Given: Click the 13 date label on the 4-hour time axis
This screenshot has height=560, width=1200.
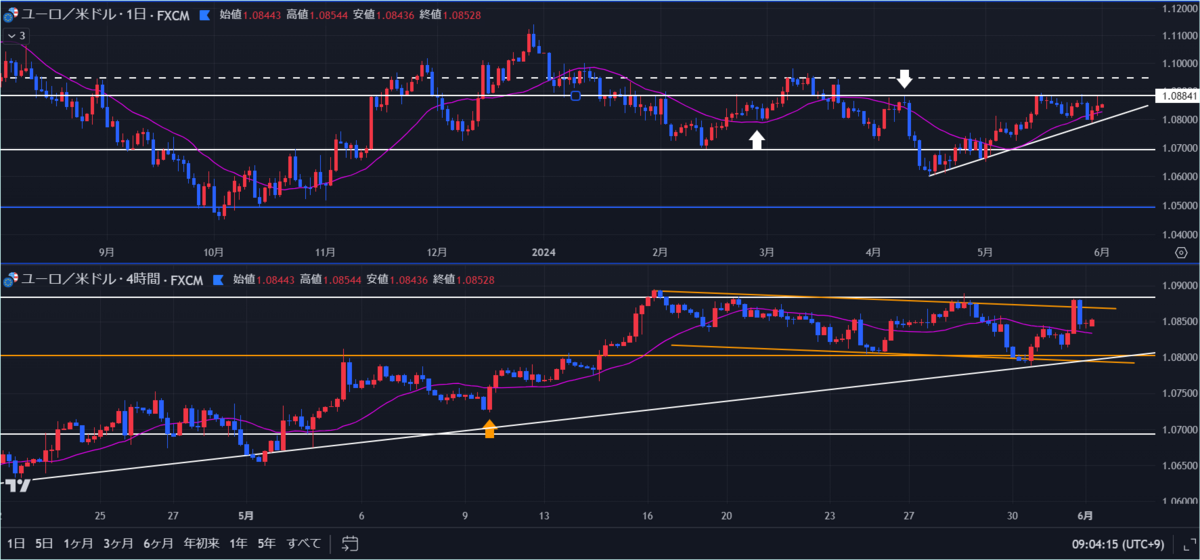Looking at the screenshot, I should [x=544, y=516].
